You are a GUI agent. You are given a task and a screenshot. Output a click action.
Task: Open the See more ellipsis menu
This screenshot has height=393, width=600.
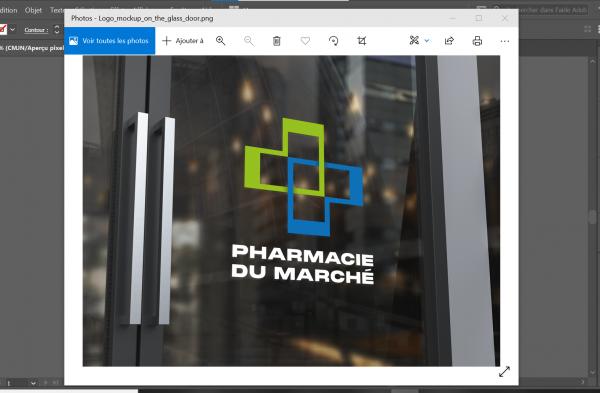point(505,41)
